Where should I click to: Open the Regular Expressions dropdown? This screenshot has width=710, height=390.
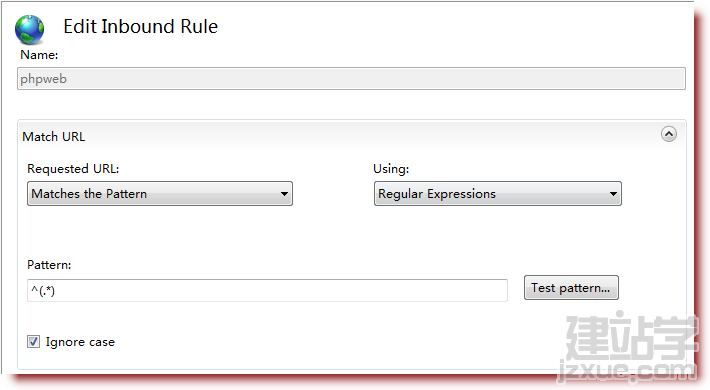498,194
